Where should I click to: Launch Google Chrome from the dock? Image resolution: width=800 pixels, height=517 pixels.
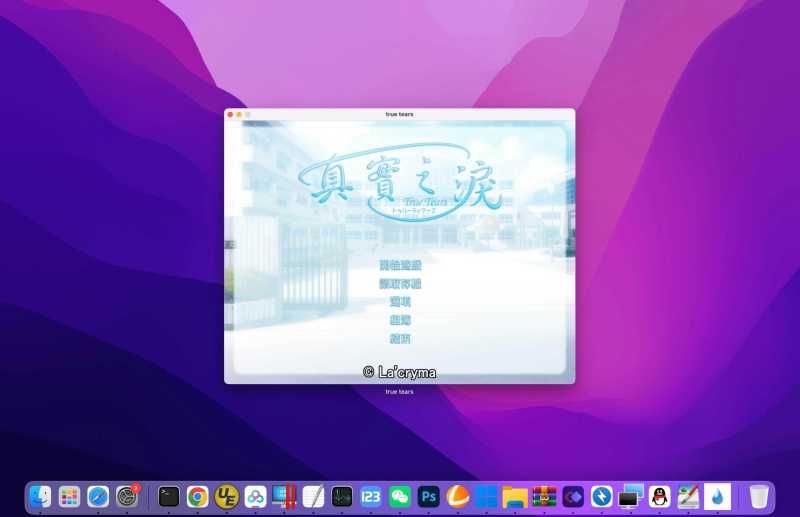point(197,497)
